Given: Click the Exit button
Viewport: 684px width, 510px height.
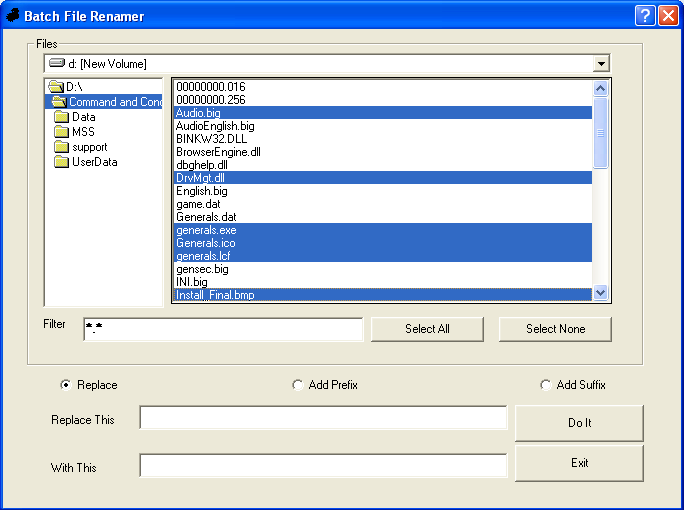Looking at the screenshot, I should pyautogui.click(x=579, y=463).
